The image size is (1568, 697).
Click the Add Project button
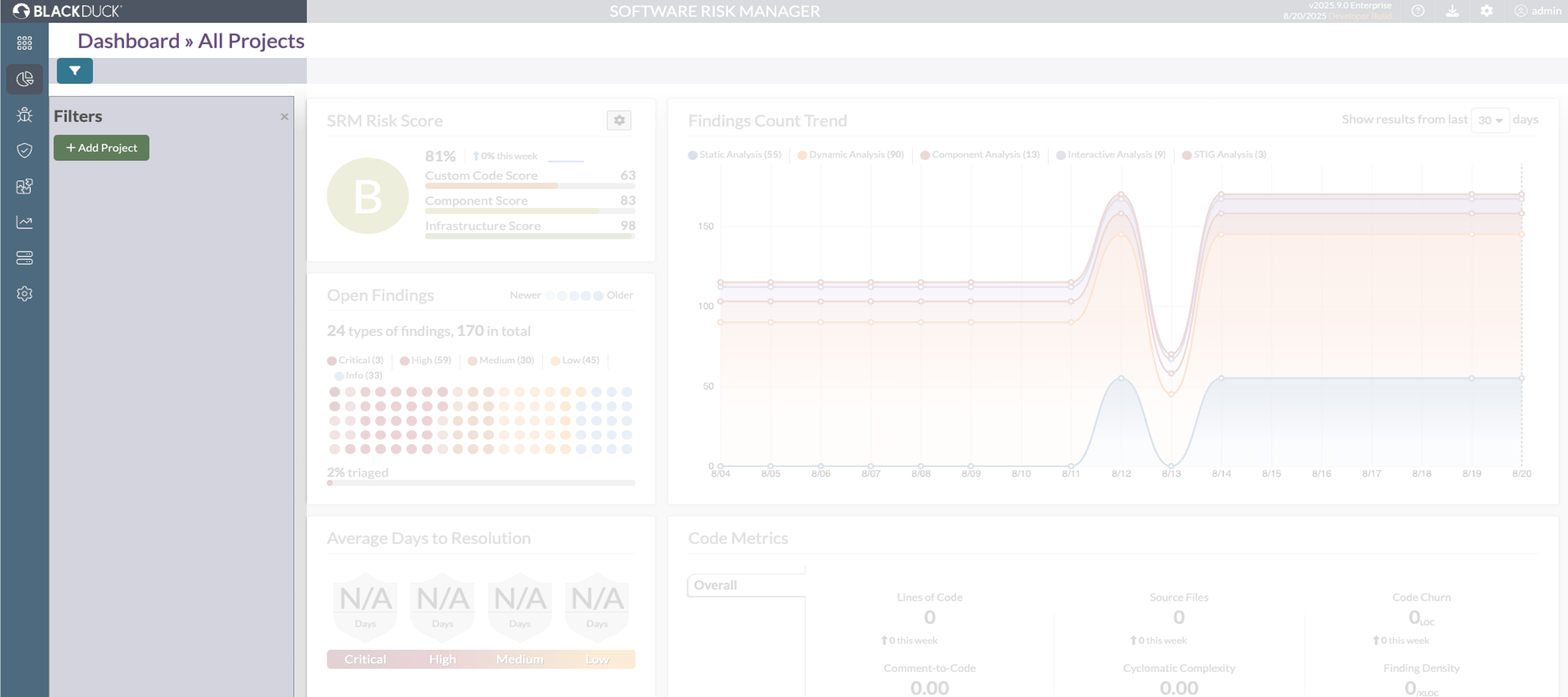click(x=101, y=148)
